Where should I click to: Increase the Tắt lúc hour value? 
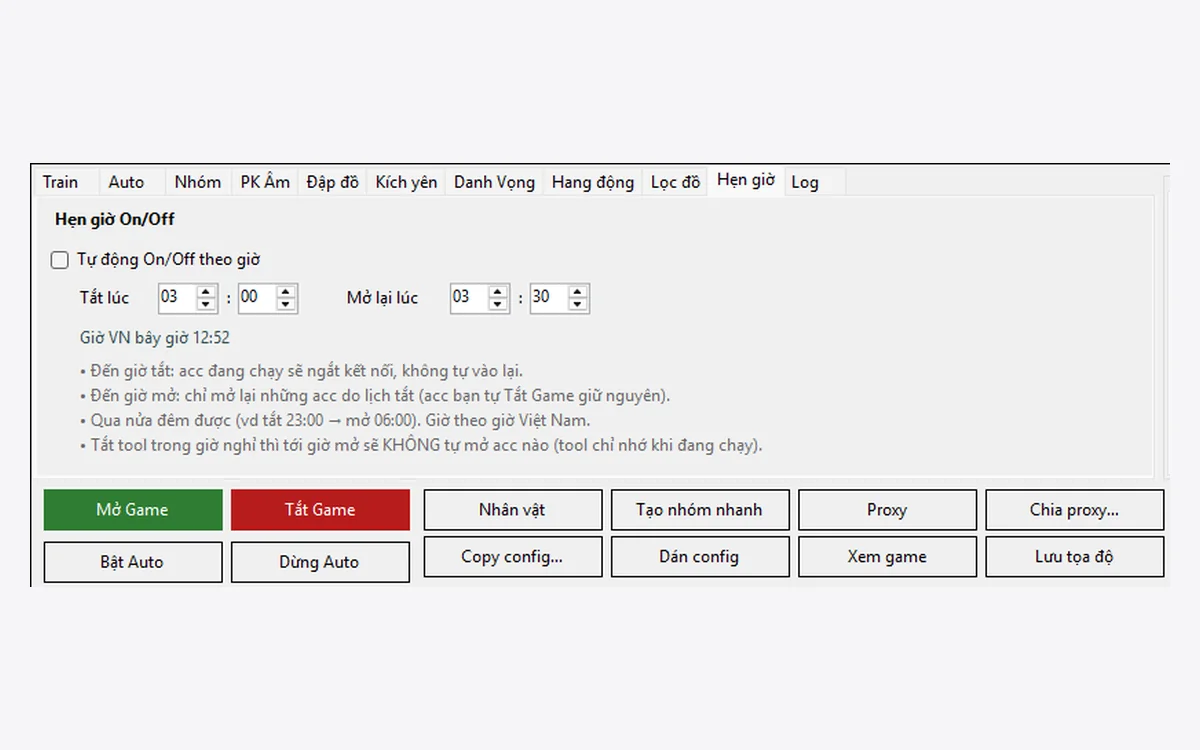[206, 291]
